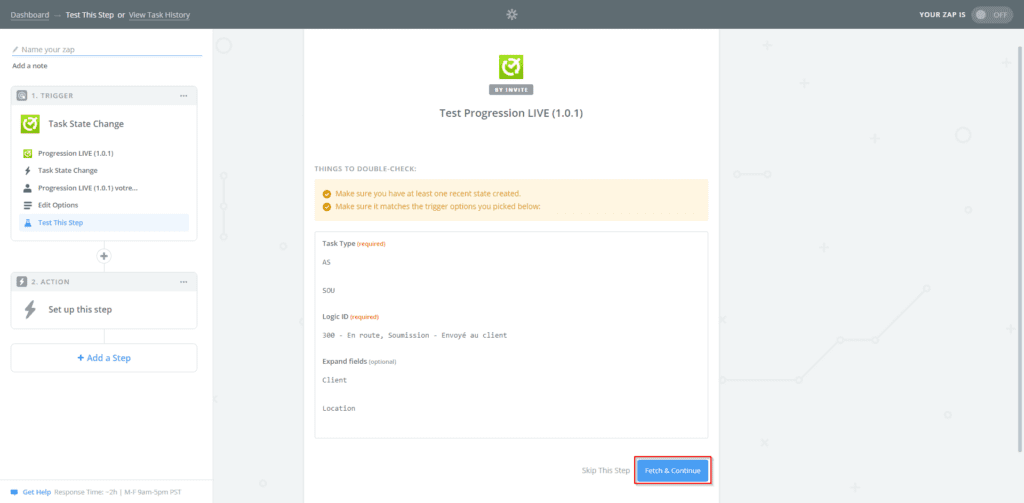Click Add a Step button
This screenshot has width=1024, height=503.
(x=104, y=358)
